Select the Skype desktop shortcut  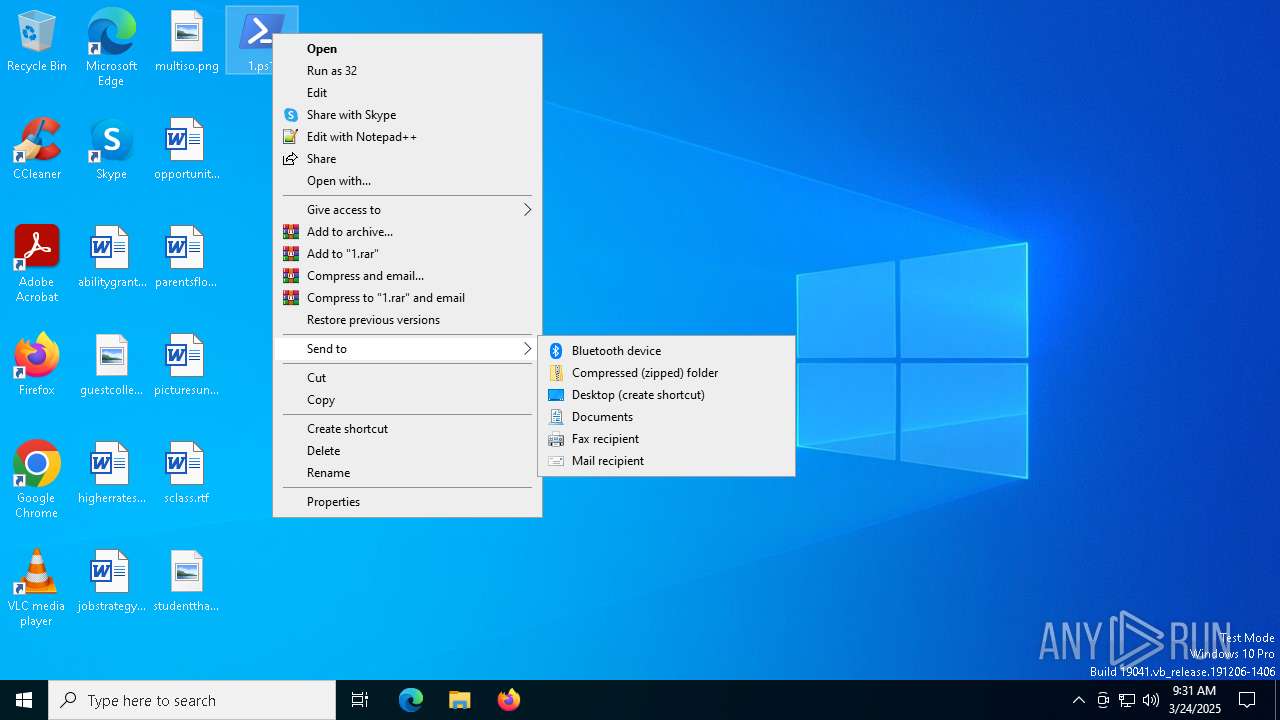111,150
